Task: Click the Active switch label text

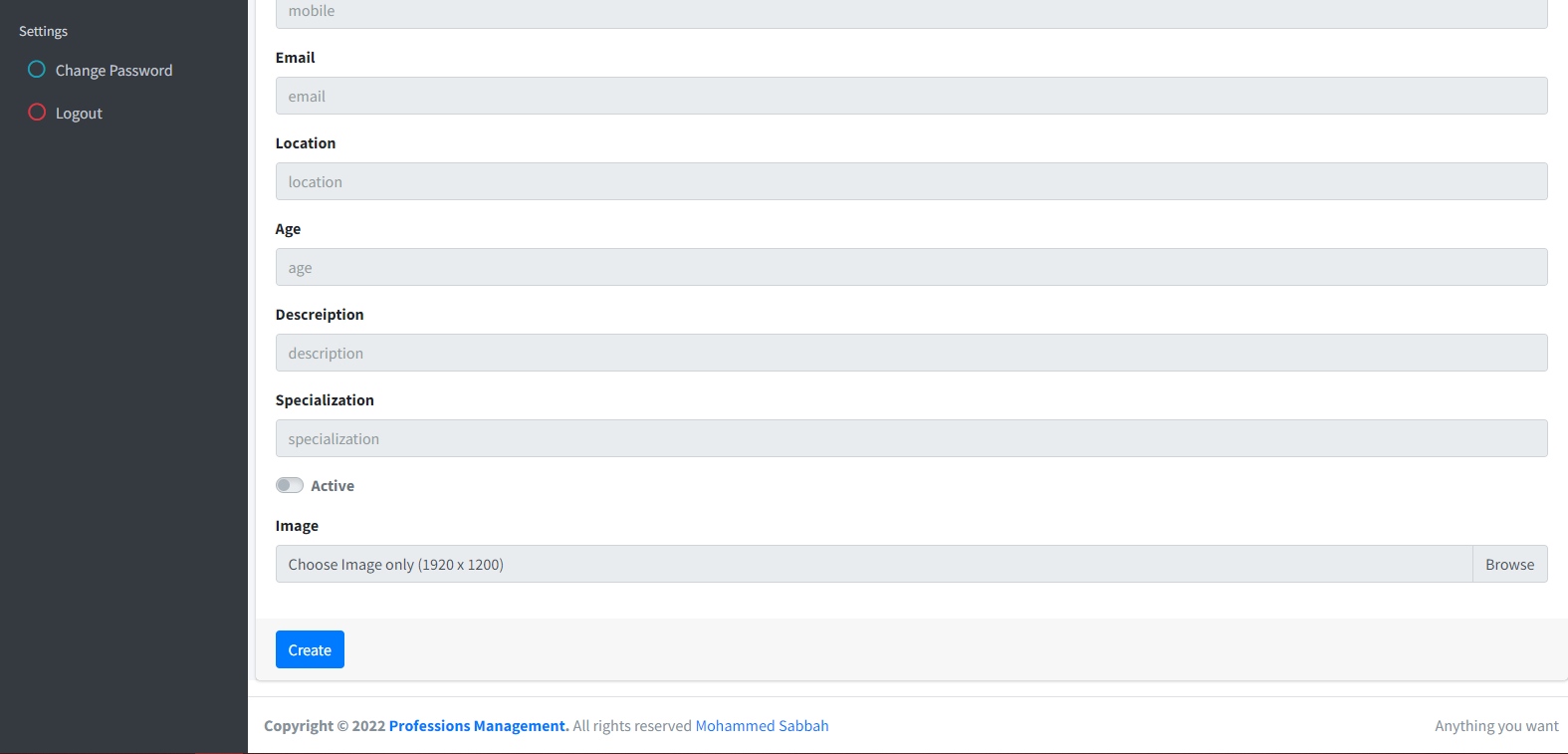Action: point(333,486)
